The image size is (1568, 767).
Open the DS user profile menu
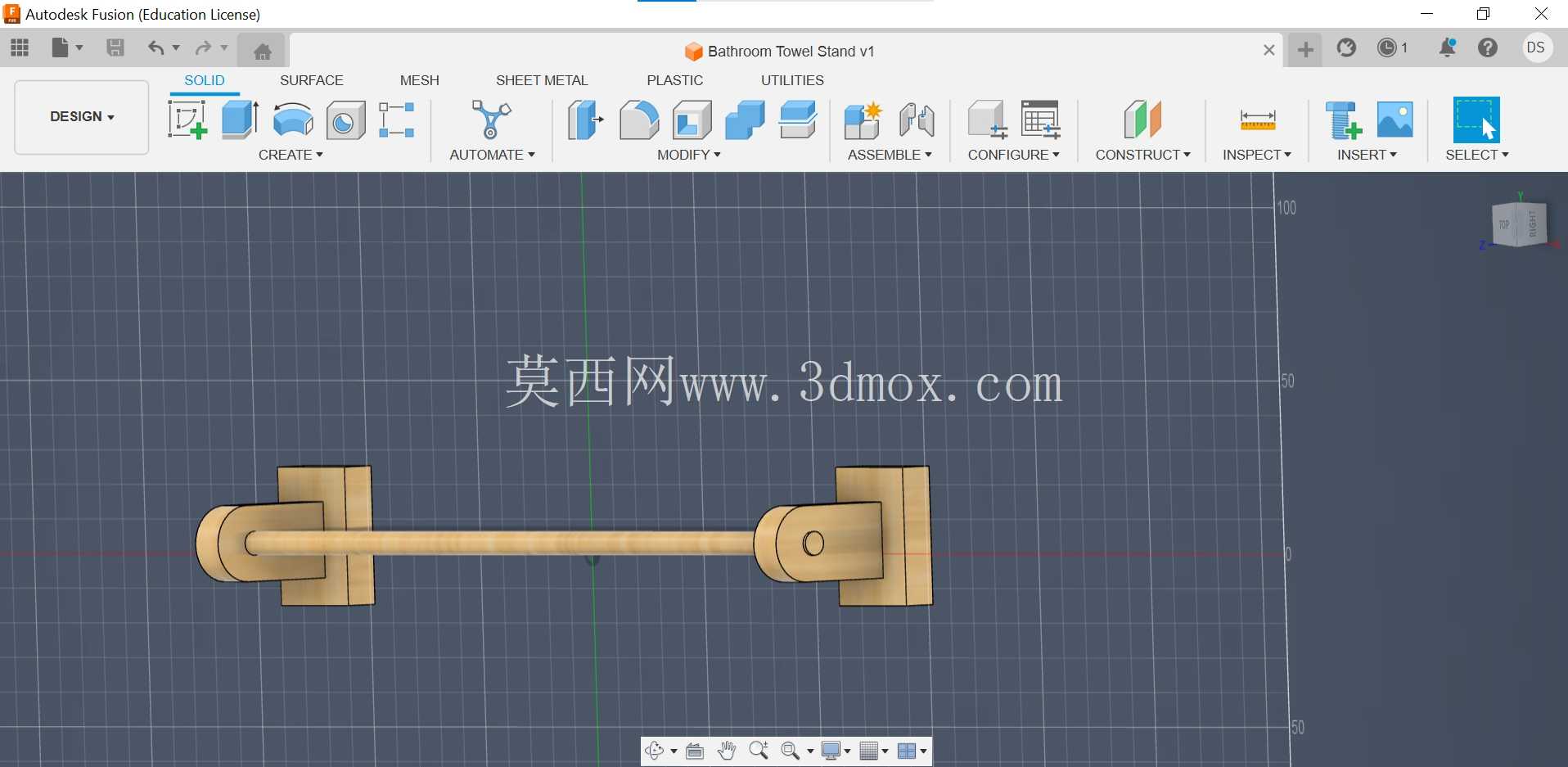(1536, 47)
